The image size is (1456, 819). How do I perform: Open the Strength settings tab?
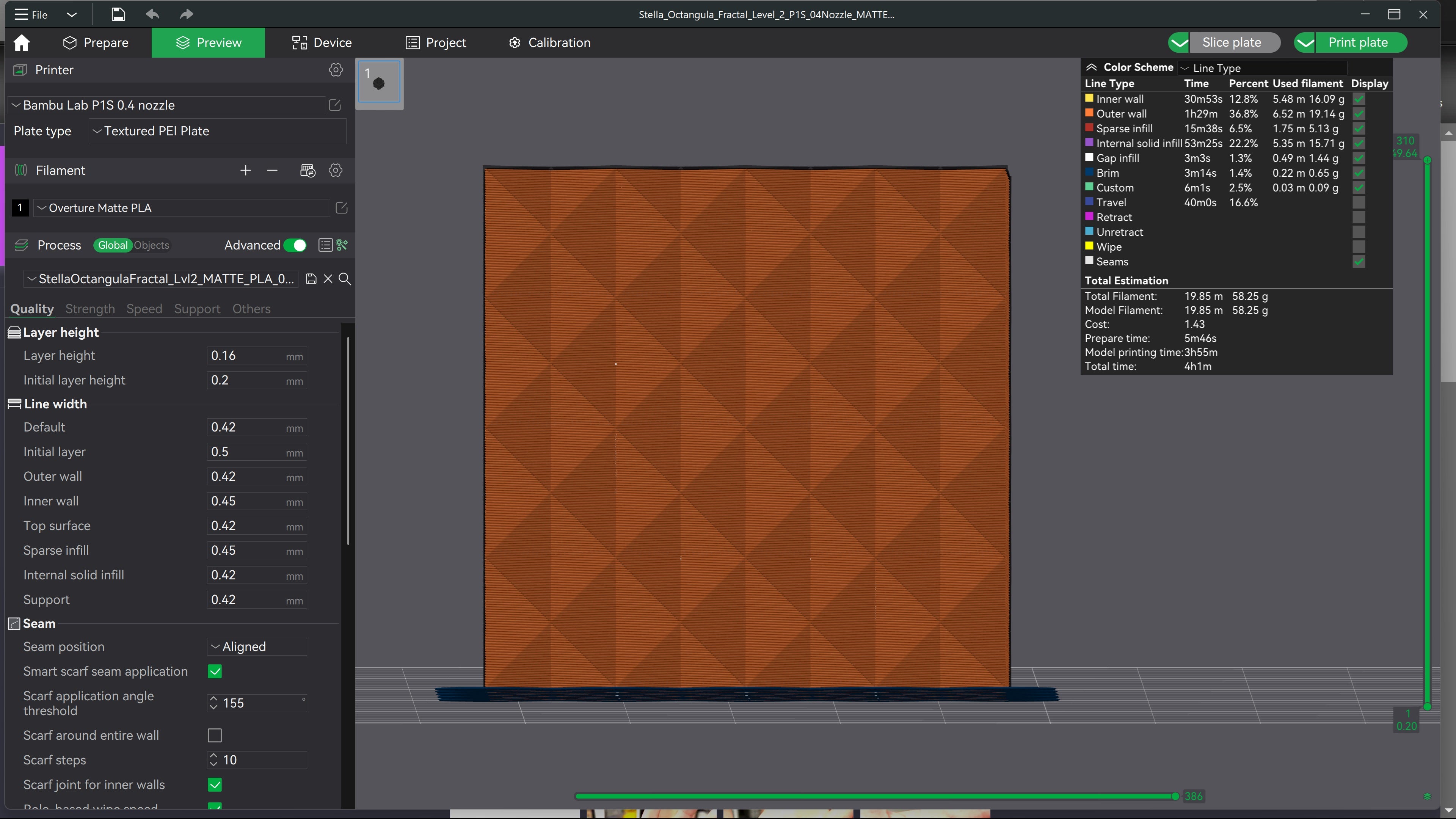click(90, 309)
